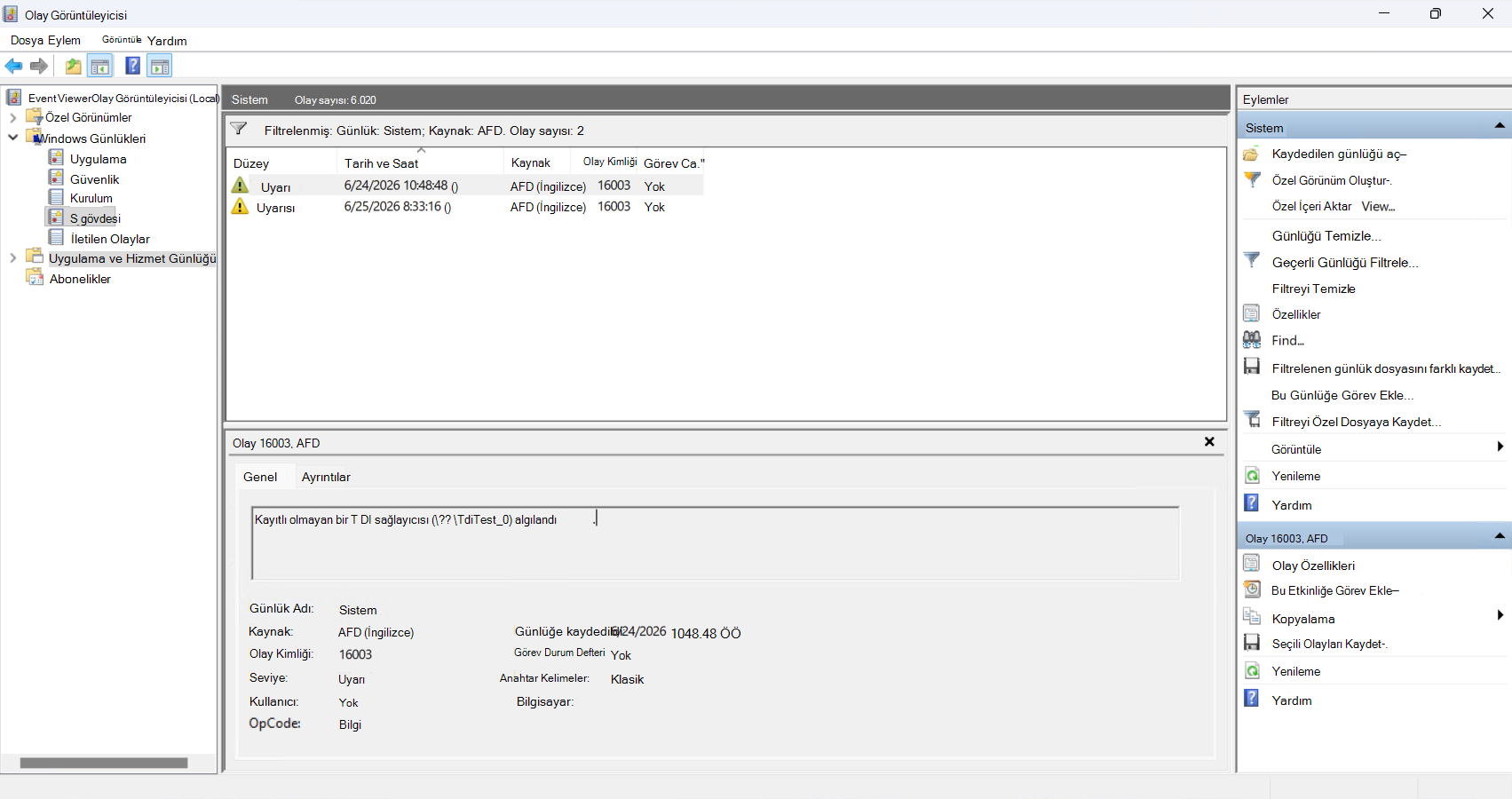The image size is (1512, 799).
Task: Click the Yardım icon under Sistem section
Action: point(1252,503)
